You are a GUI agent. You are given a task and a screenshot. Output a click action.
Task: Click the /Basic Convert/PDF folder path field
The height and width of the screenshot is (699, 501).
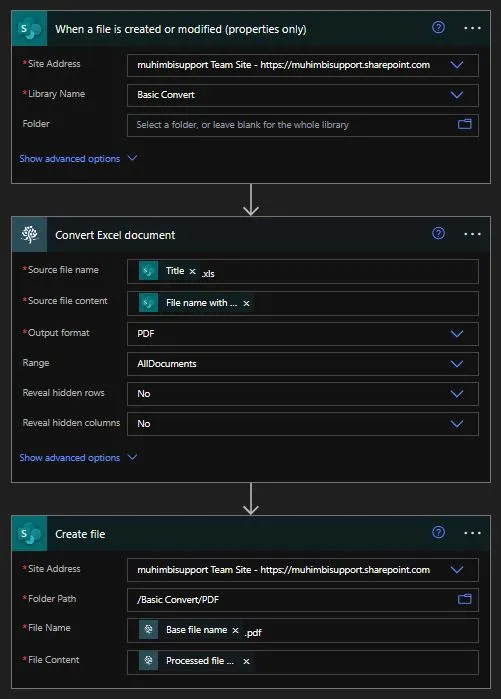coord(303,600)
